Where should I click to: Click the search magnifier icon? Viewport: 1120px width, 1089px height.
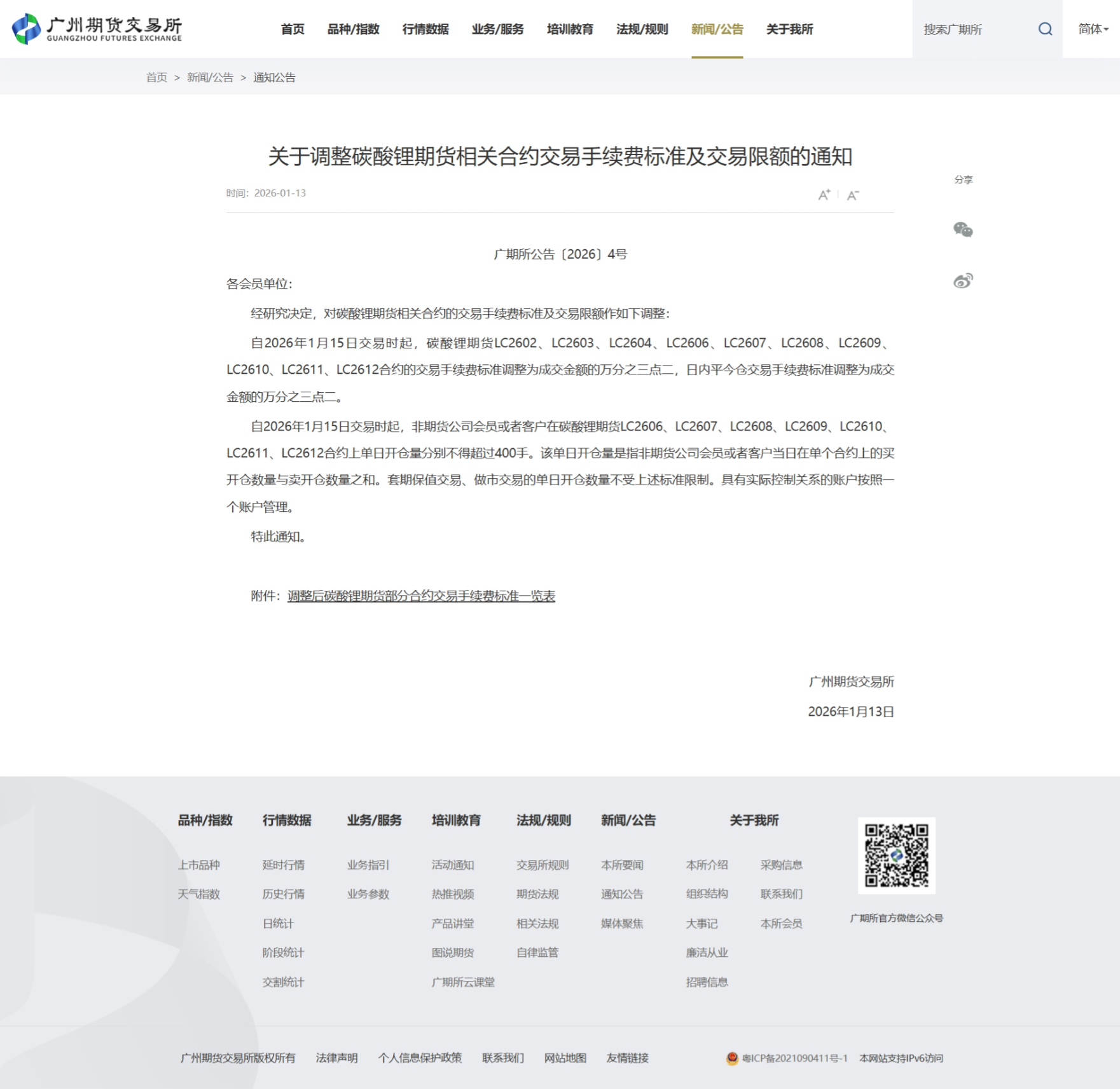(1045, 29)
